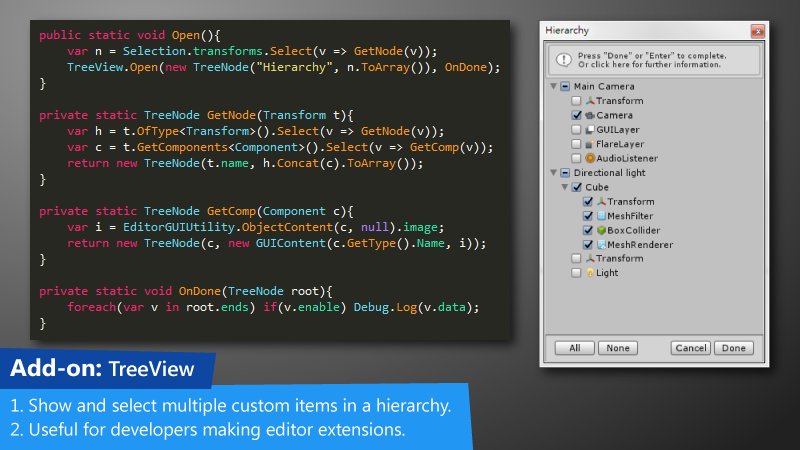The width and height of the screenshot is (800, 450).
Task: Click the Transform icon under Main Camera
Action: pyautogui.click(x=590, y=101)
